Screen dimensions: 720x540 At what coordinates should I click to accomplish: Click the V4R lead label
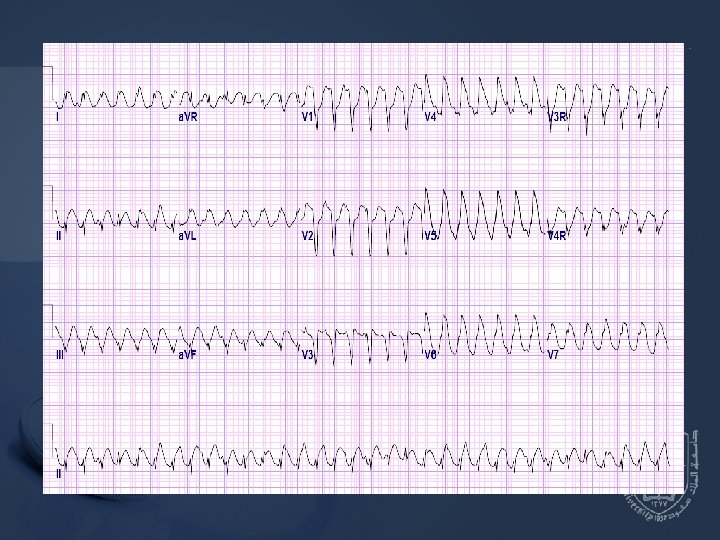tap(557, 236)
